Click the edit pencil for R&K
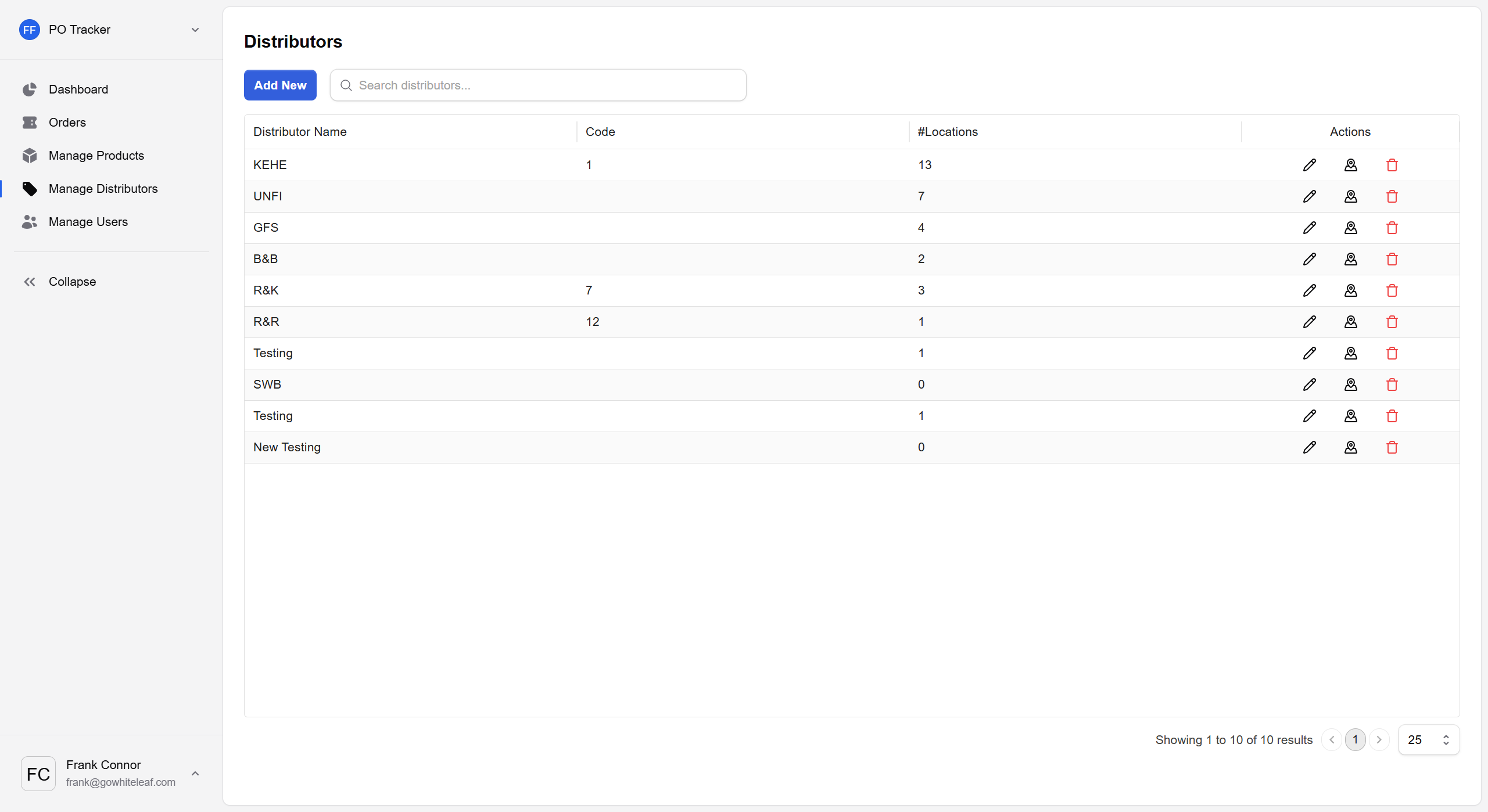 (x=1309, y=290)
